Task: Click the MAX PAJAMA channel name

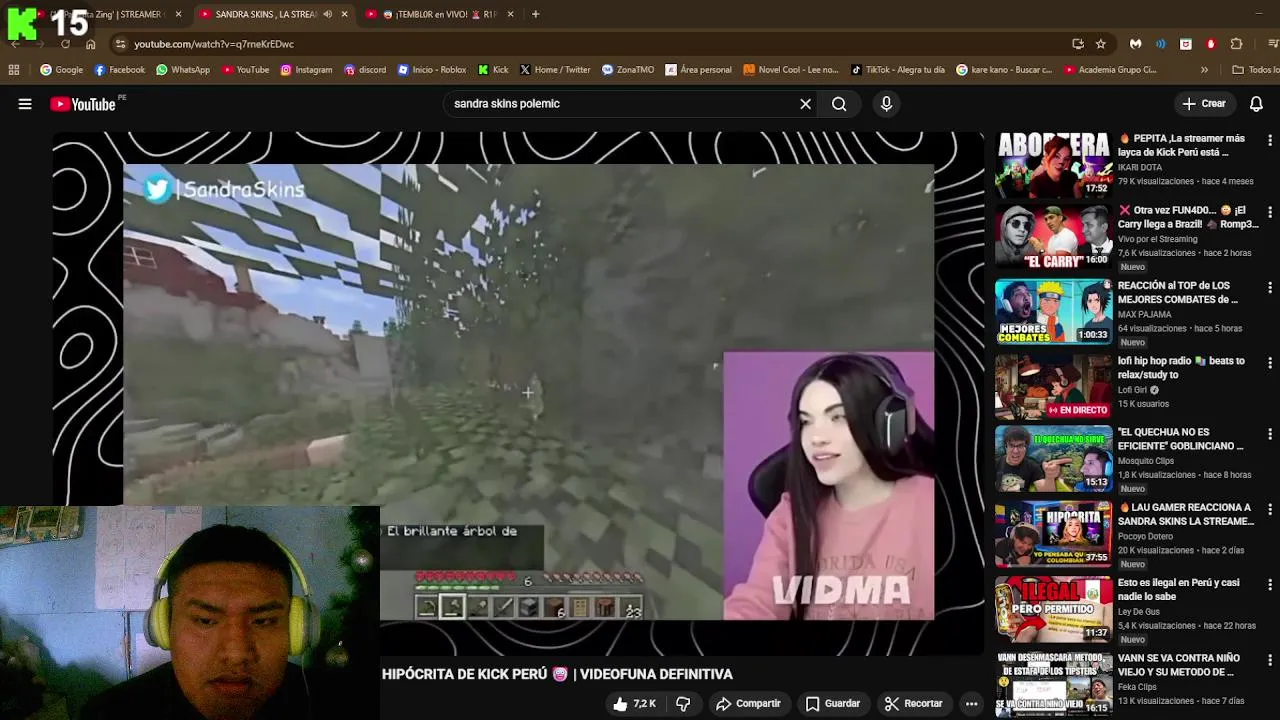Action: 1145,314
